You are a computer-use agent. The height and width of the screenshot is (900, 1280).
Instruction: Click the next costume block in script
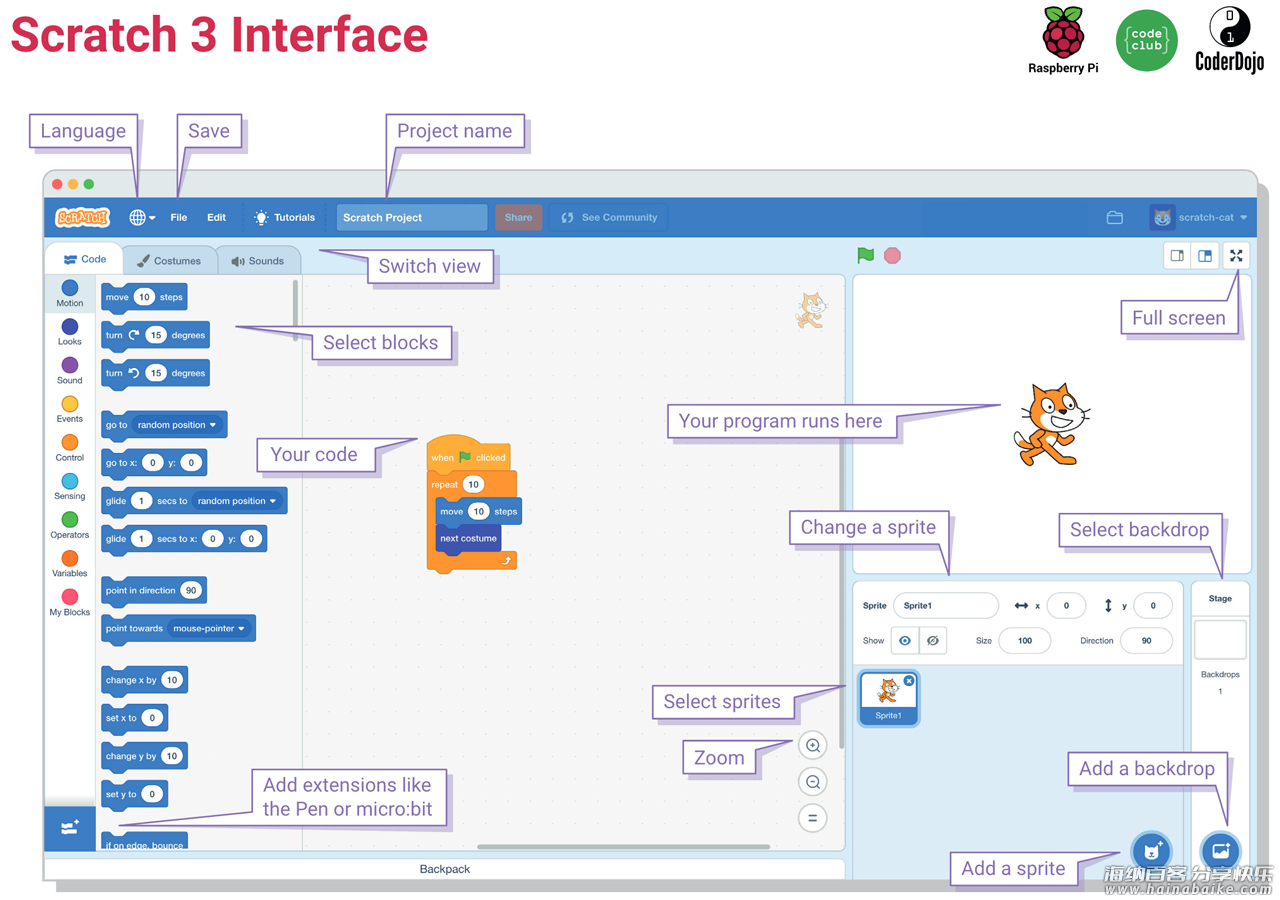[x=468, y=538]
